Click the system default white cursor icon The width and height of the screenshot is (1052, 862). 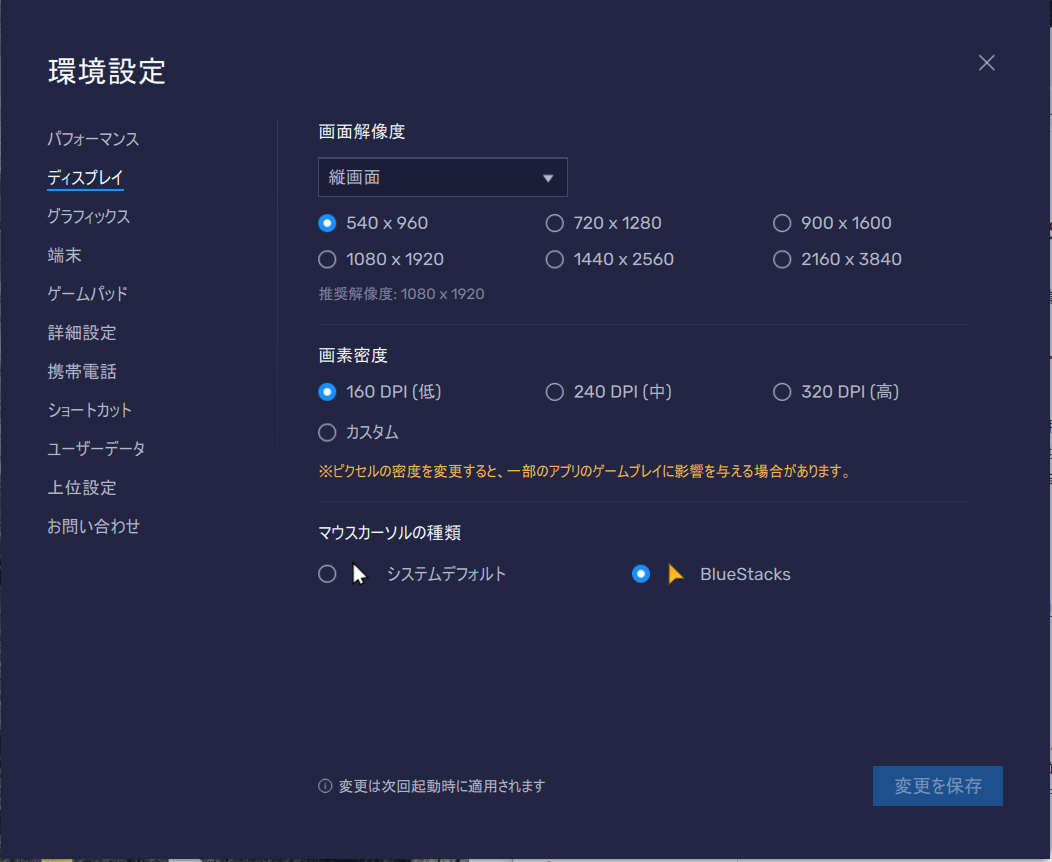[360, 574]
